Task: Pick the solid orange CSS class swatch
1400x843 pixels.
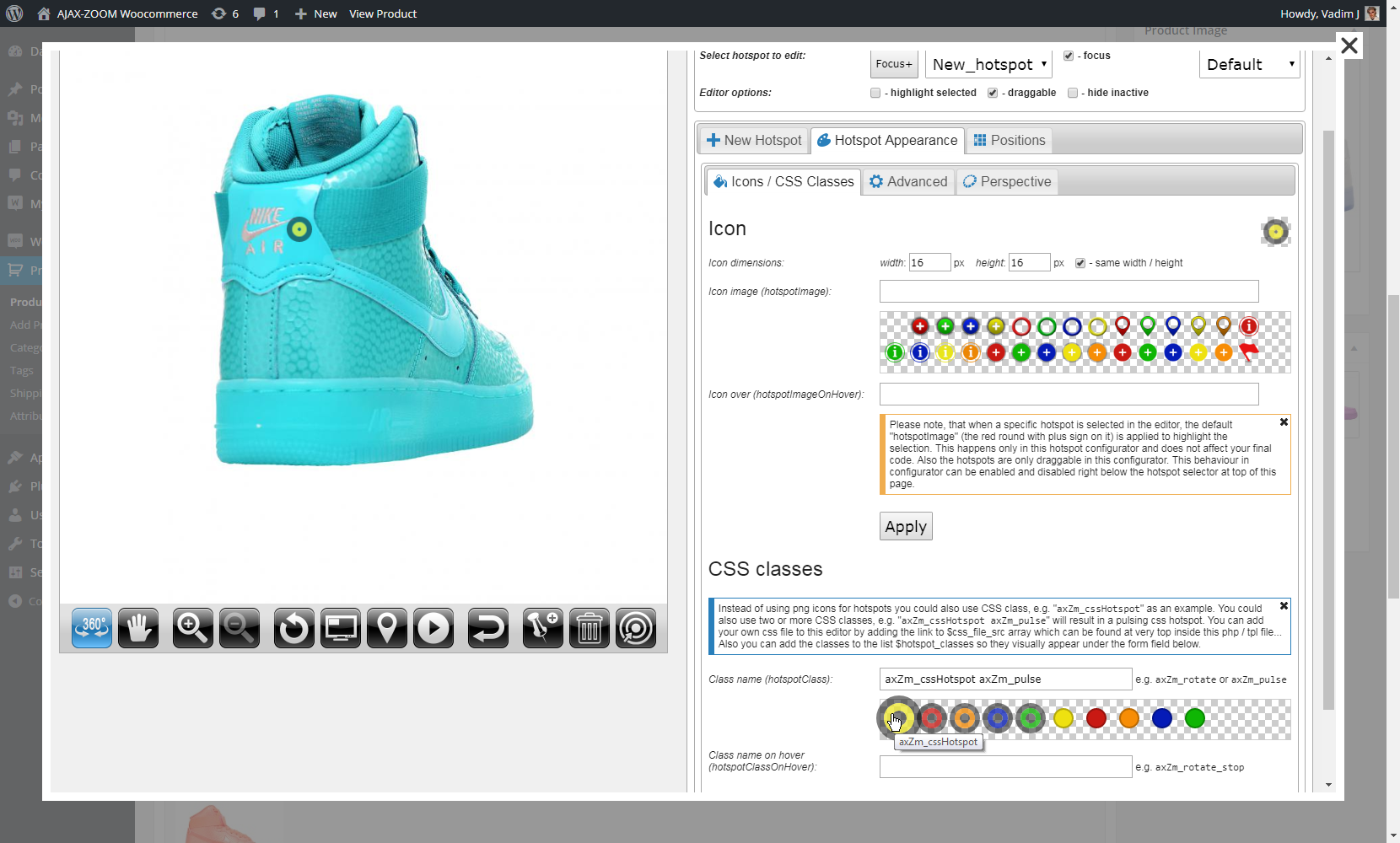Action: coord(1129,718)
